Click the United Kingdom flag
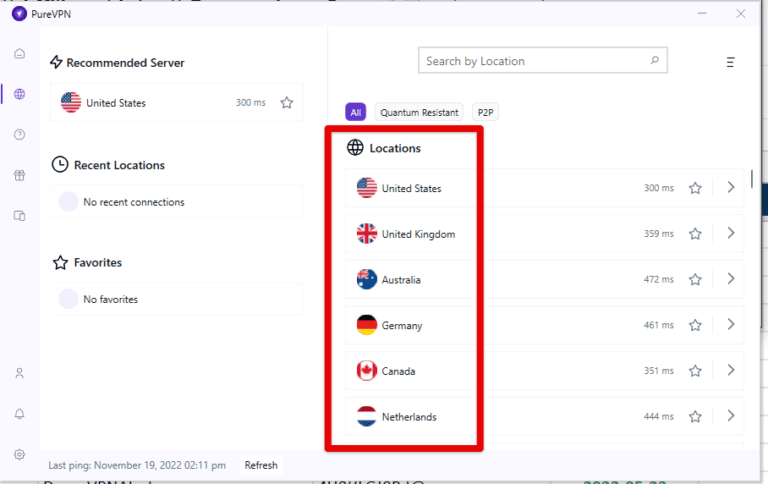Screen dimensions: 768x484 pyautogui.click(x=367, y=233)
